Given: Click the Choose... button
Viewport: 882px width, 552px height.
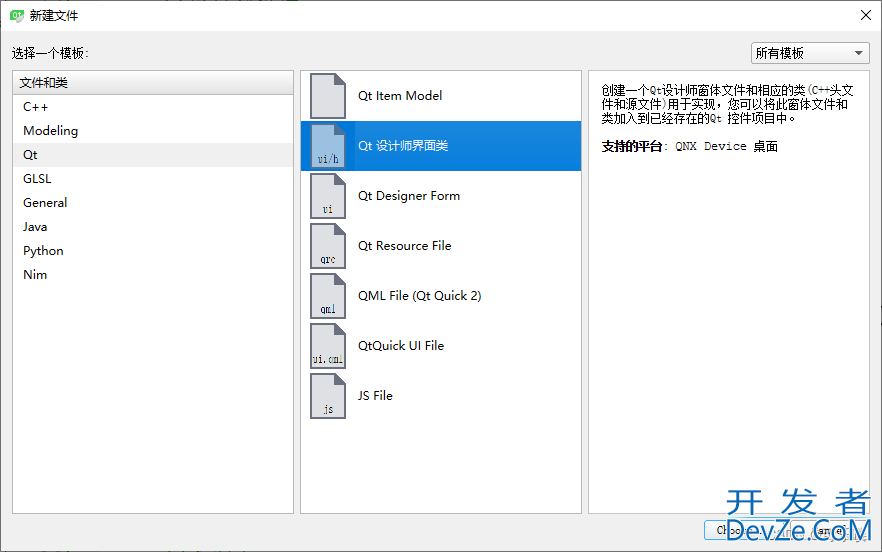Looking at the screenshot, I should pyautogui.click(x=744, y=530).
